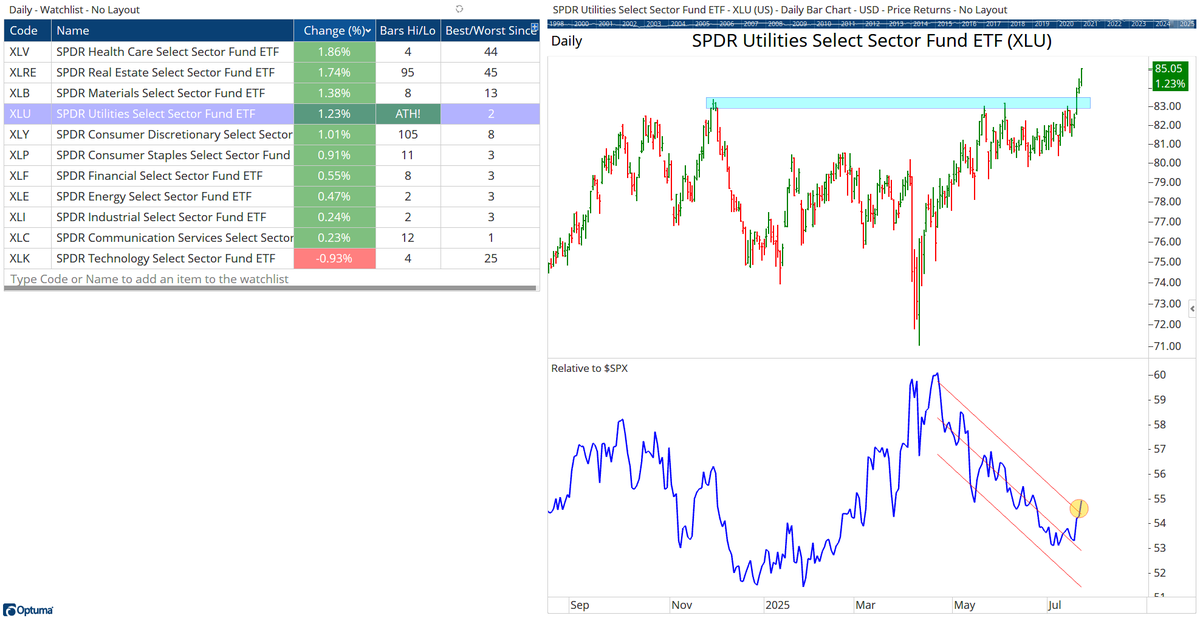Click the Nov label on date axis

[x=682, y=605]
